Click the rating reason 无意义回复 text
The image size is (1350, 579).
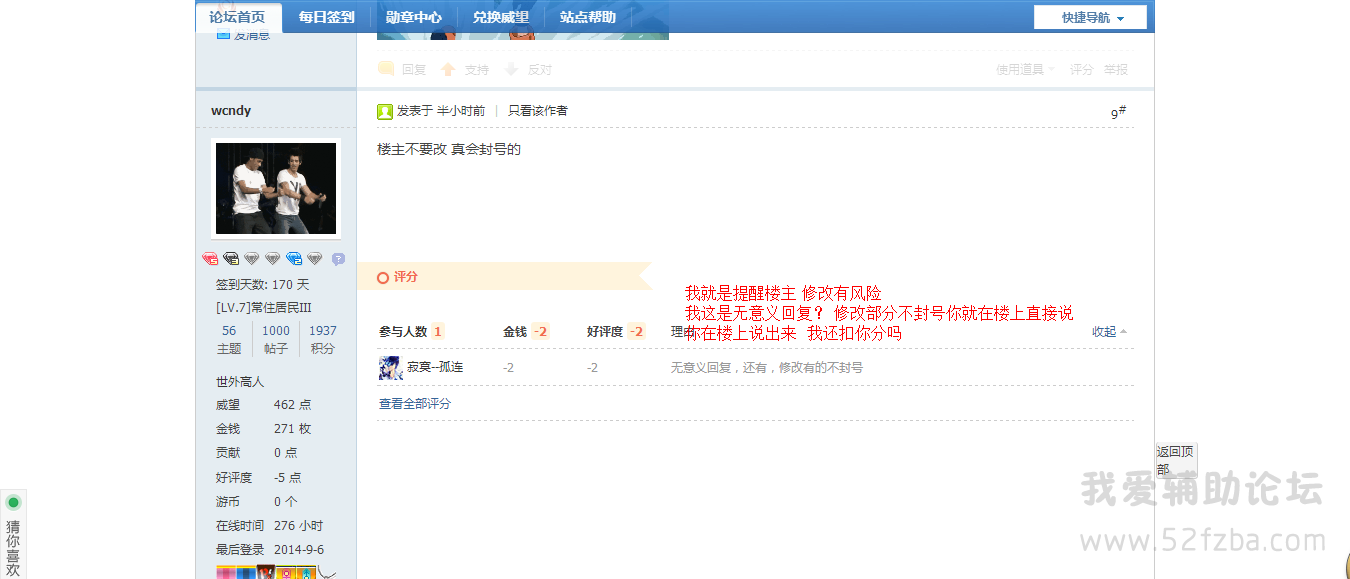pyautogui.click(x=766, y=368)
